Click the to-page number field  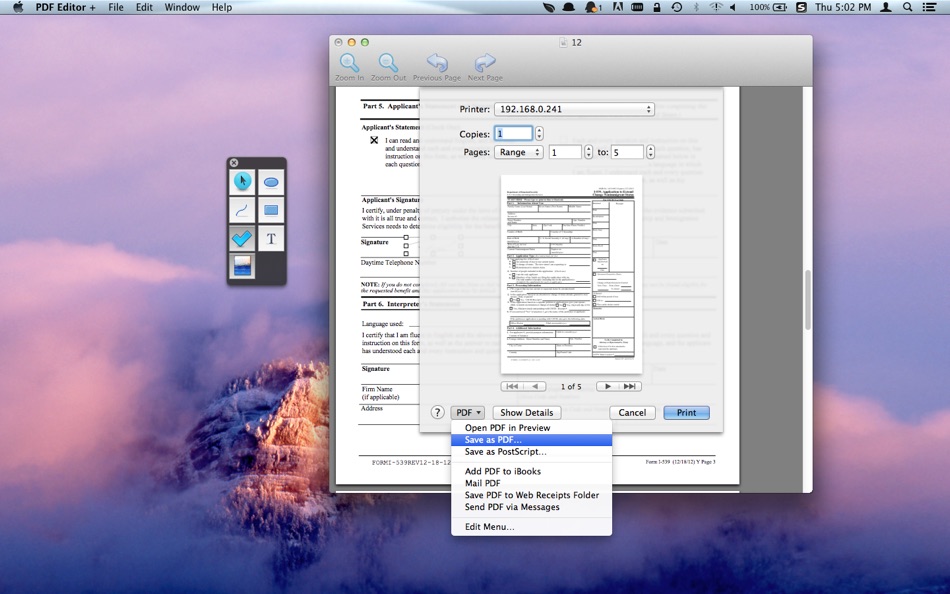(x=627, y=152)
